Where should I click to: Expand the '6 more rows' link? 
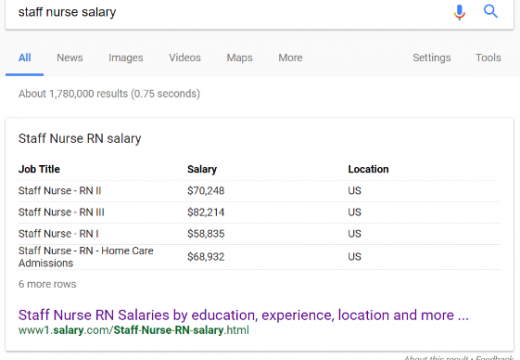[47, 284]
